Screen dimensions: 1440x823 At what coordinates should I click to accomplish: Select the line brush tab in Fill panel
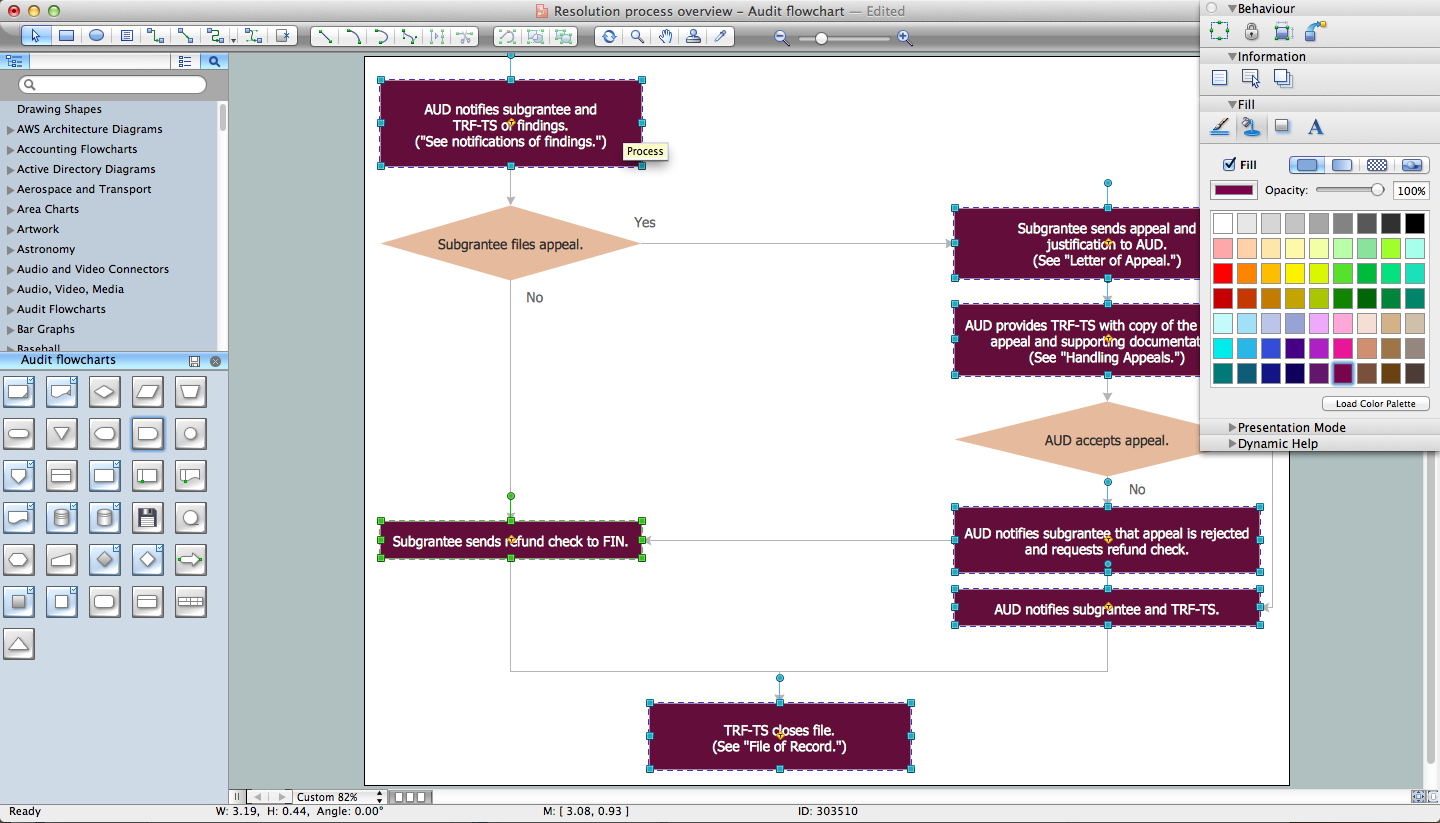[1220, 127]
